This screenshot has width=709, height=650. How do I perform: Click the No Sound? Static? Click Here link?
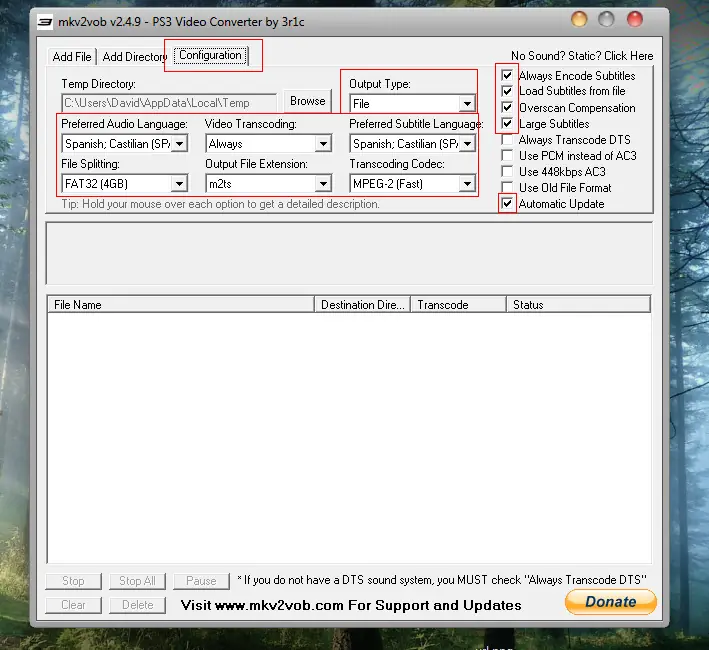pos(582,56)
